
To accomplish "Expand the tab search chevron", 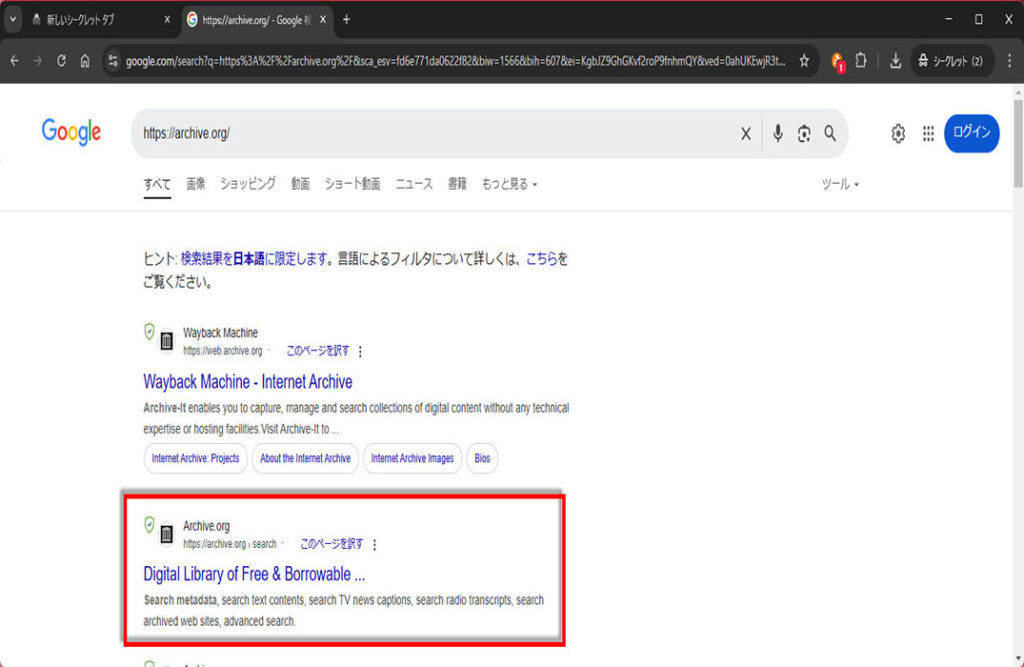I will (x=13, y=19).
